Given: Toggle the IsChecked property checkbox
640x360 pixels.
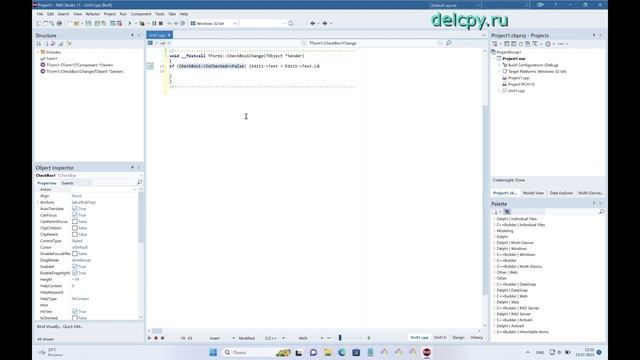Looking at the screenshot, I should [75, 318].
